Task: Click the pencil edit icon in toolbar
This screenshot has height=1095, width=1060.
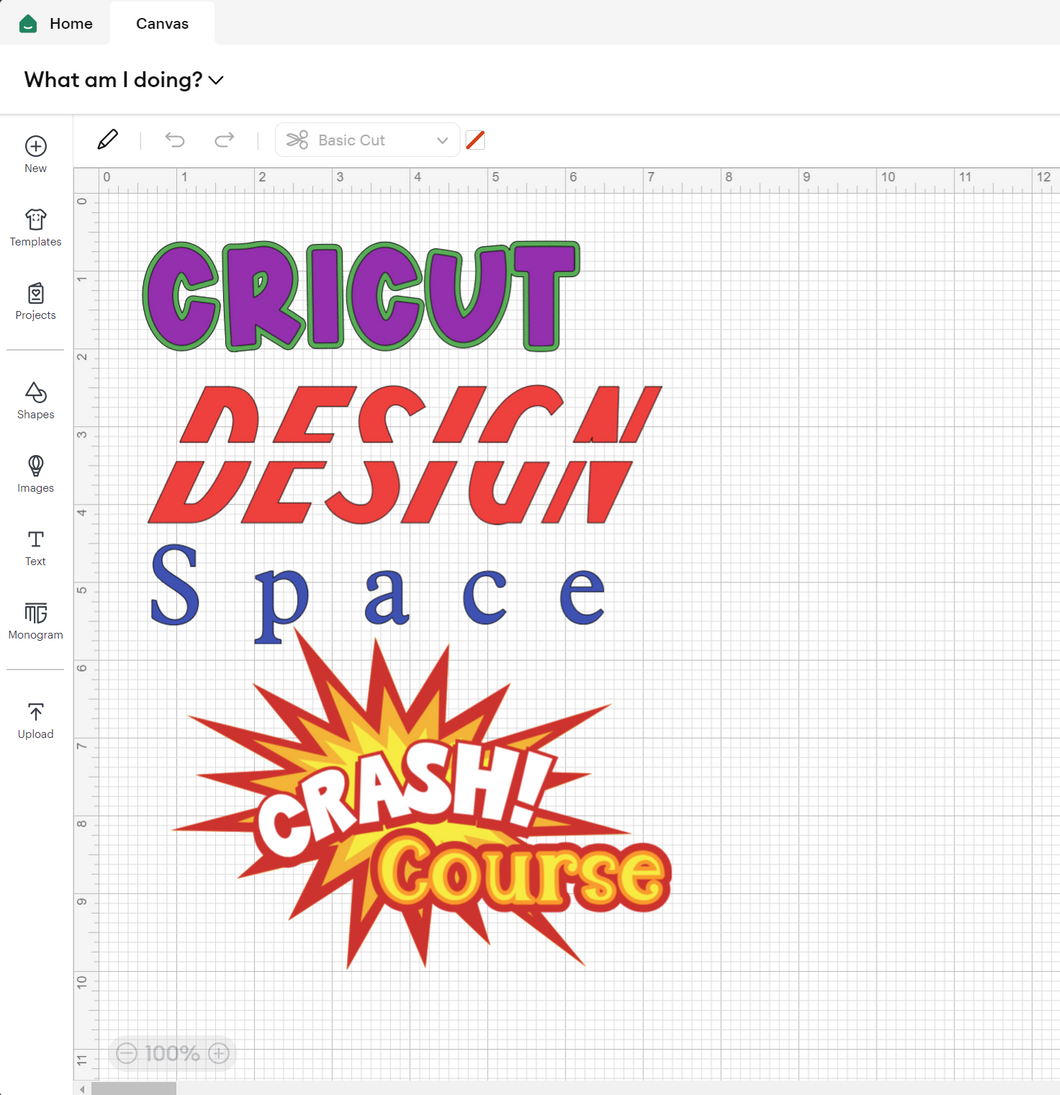Action: click(108, 140)
